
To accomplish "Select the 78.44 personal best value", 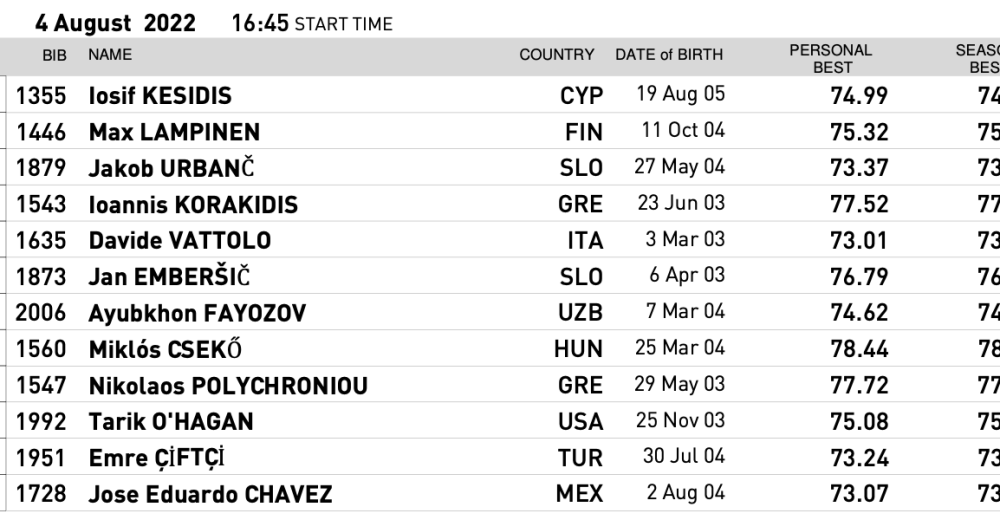I will [x=859, y=349].
